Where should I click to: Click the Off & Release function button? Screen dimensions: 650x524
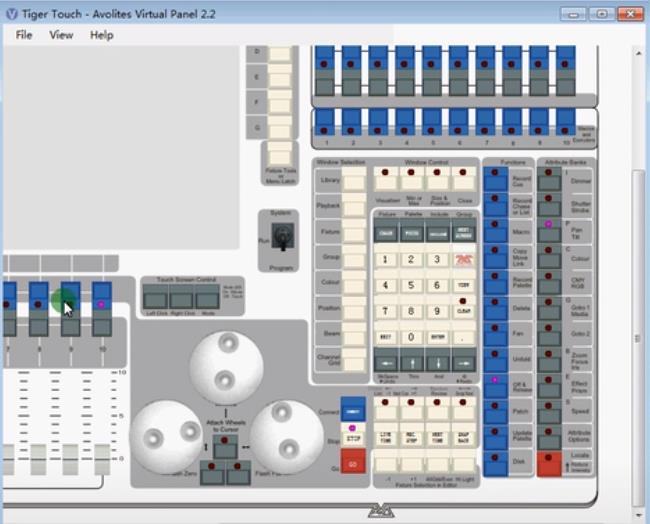495,386
